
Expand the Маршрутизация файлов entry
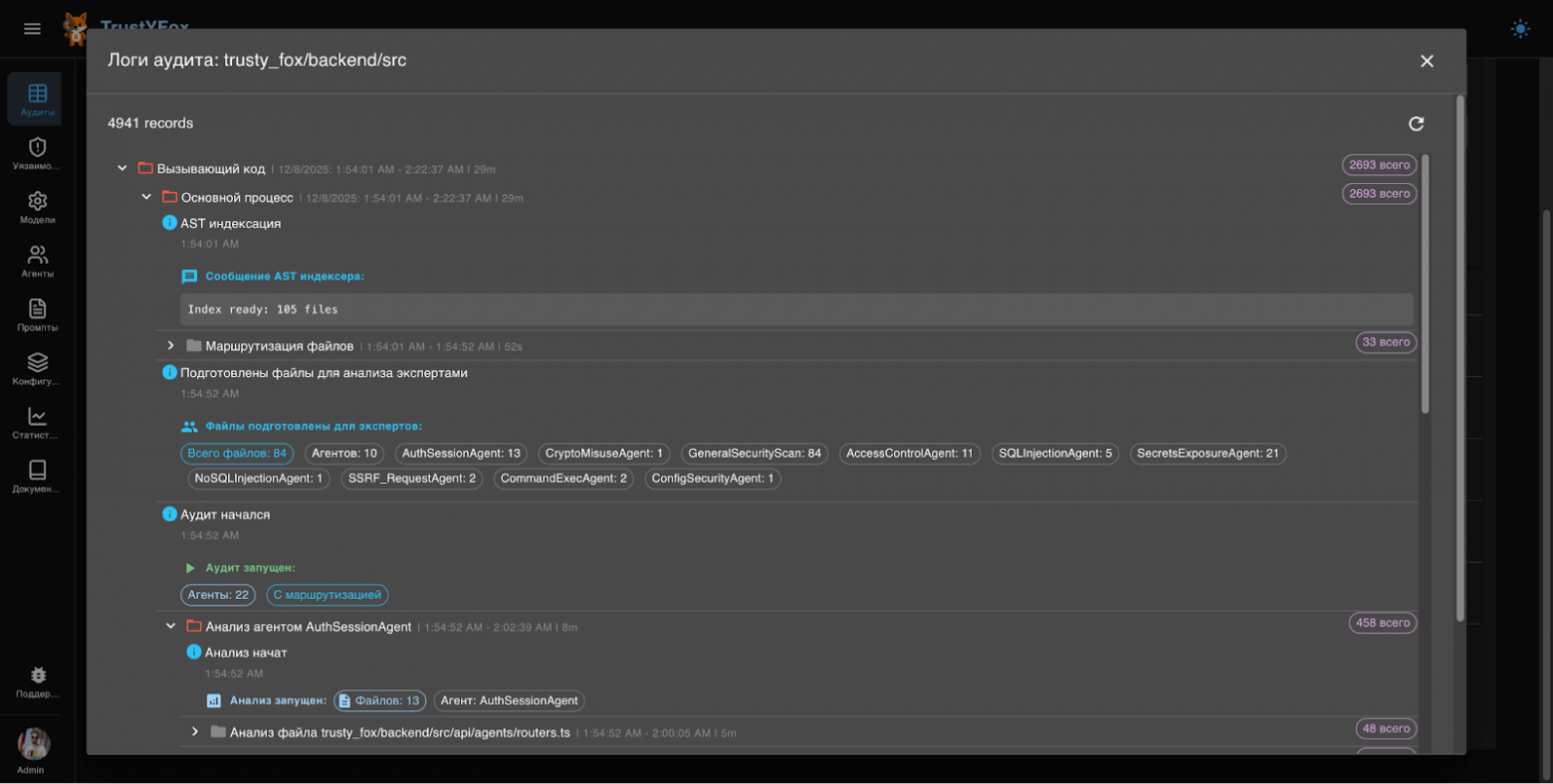pyautogui.click(x=169, y=345)
